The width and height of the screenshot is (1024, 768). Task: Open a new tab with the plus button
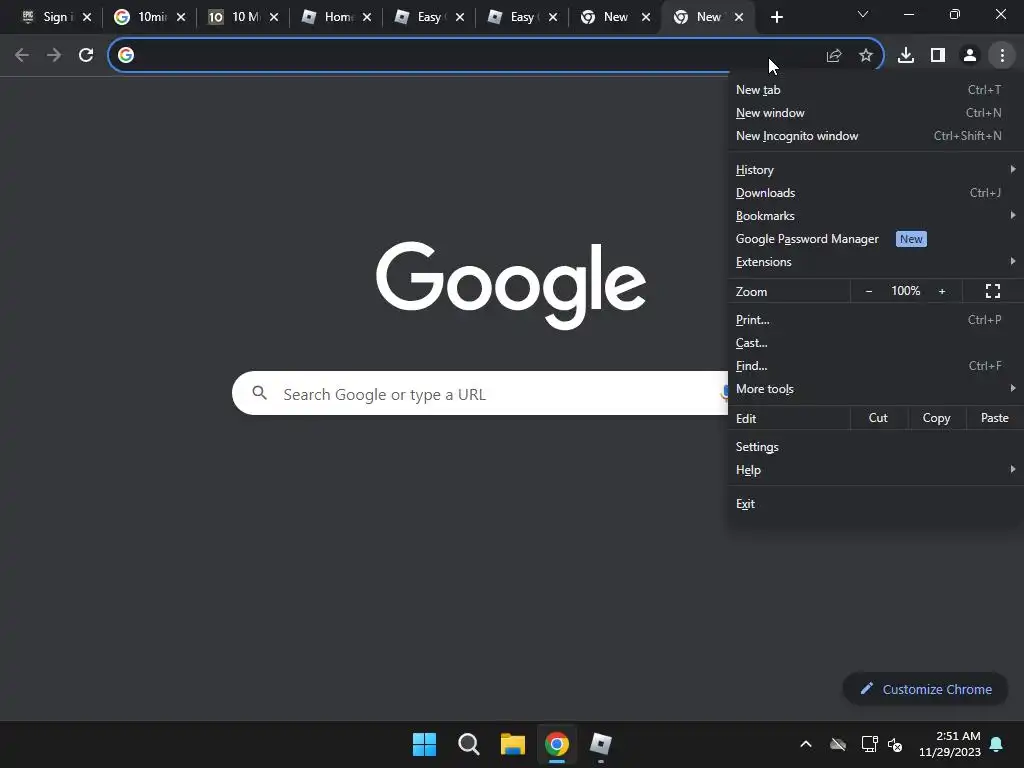pyautogui.click(x=776, y=17)
